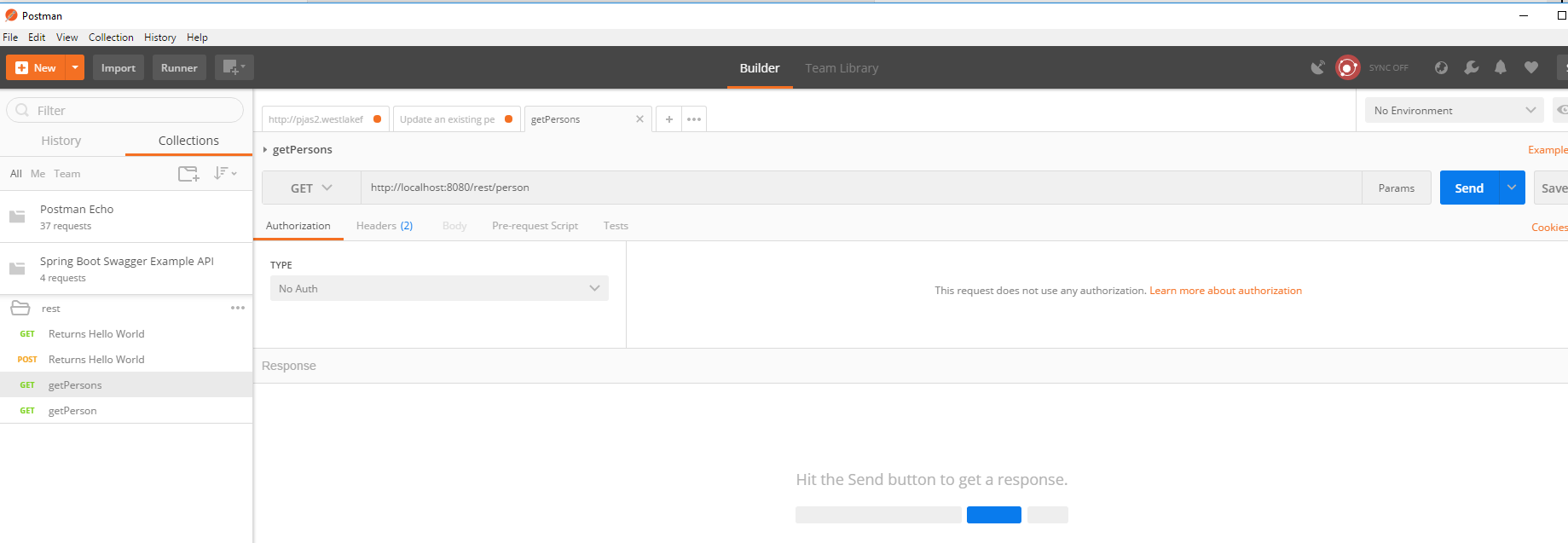Open the Send button dropdown arrow
The height and width of the screenshot is (543, 1568).
coord(1512,188)
